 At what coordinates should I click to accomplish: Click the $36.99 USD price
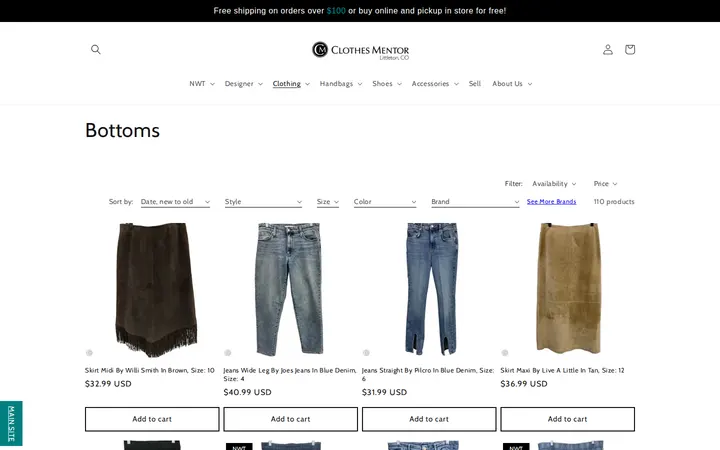tap(524, 384)
